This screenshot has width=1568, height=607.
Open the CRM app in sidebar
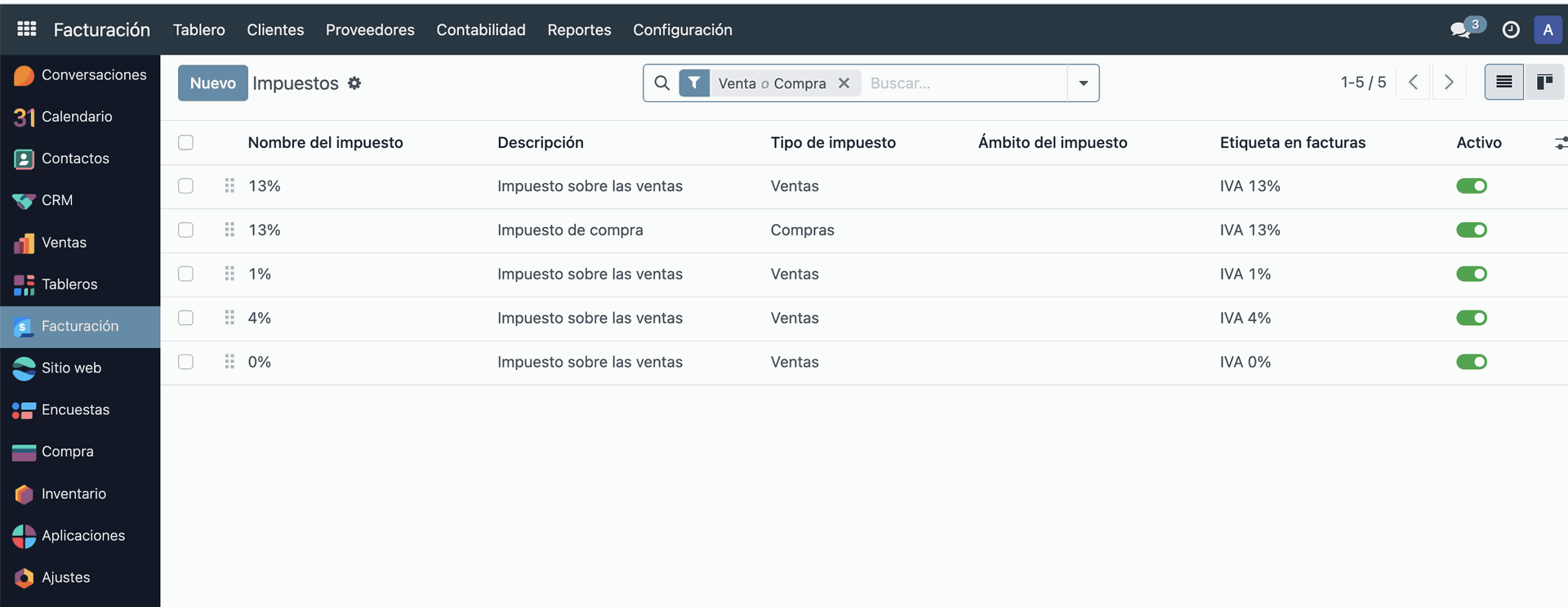80,200
